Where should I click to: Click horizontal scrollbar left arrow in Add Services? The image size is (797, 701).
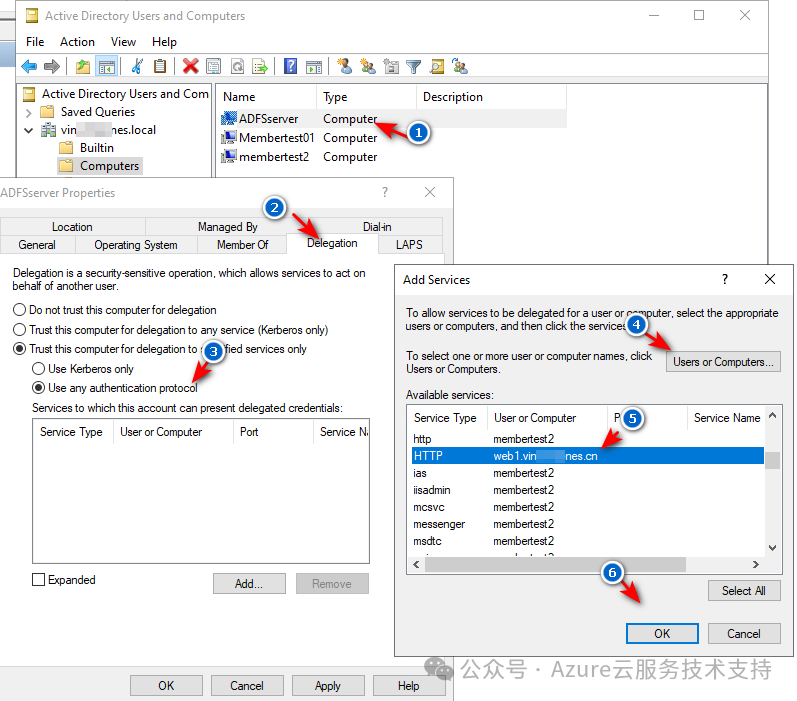coord(417,564)
